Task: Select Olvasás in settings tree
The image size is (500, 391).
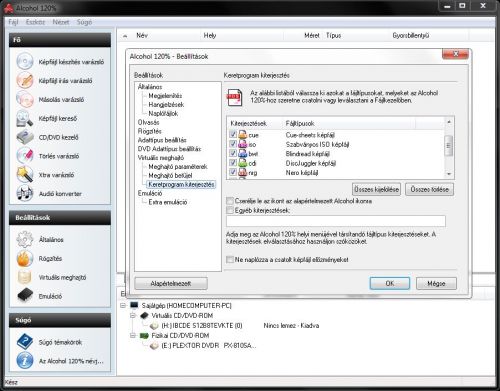Action: tap(148, 122)
